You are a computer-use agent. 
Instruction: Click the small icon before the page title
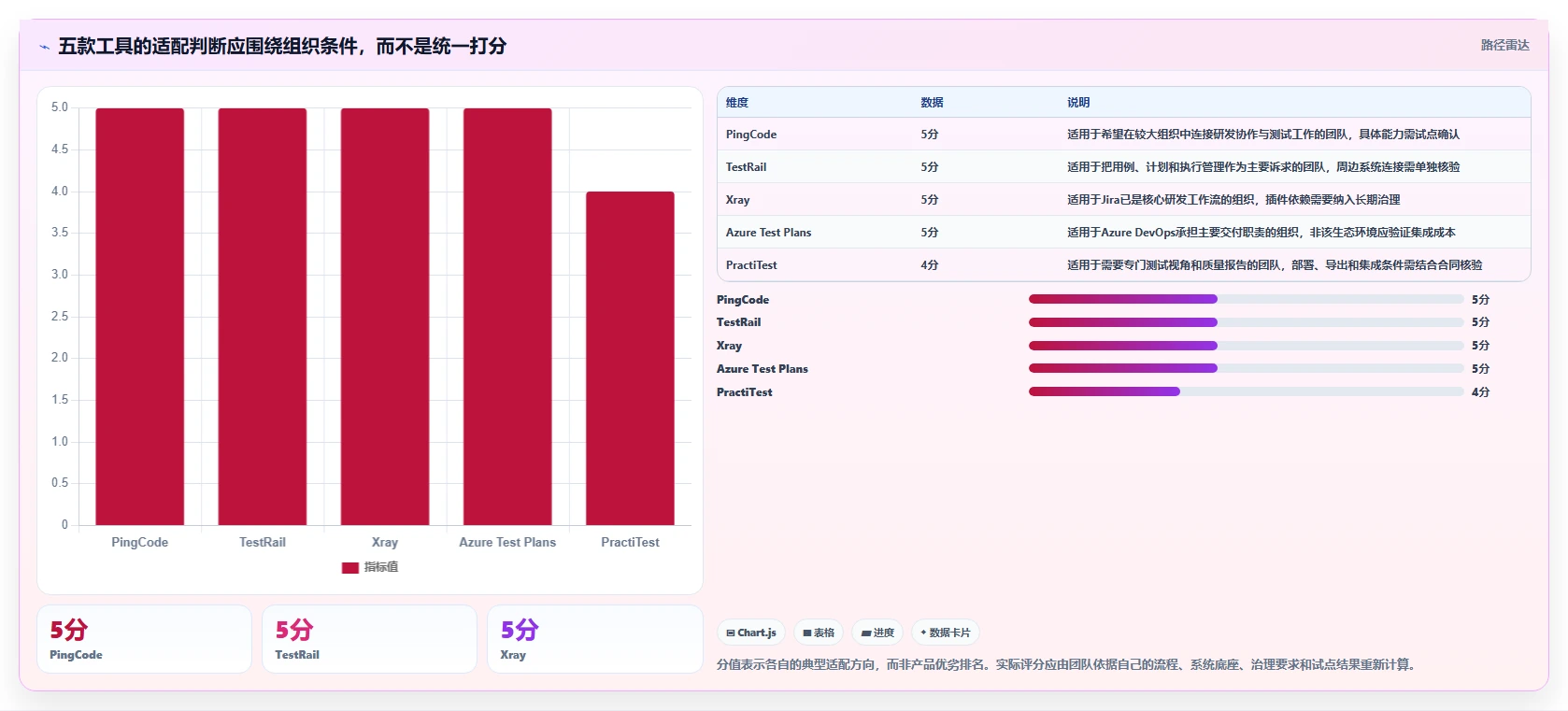coord(44,46)
